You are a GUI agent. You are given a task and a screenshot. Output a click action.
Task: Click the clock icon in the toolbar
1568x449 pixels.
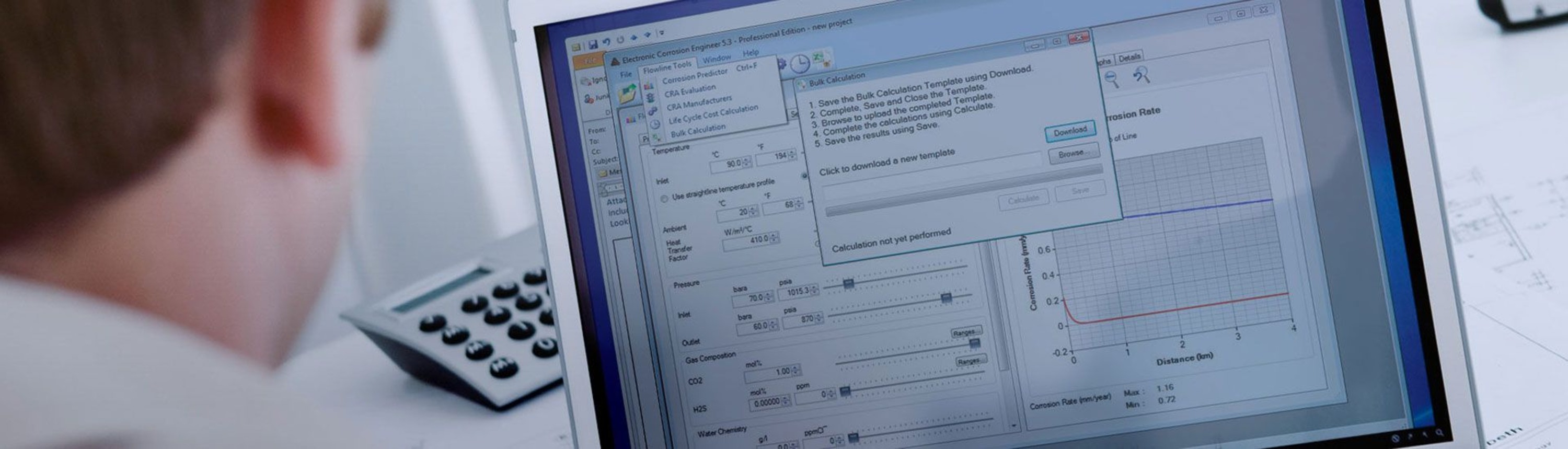799,63
